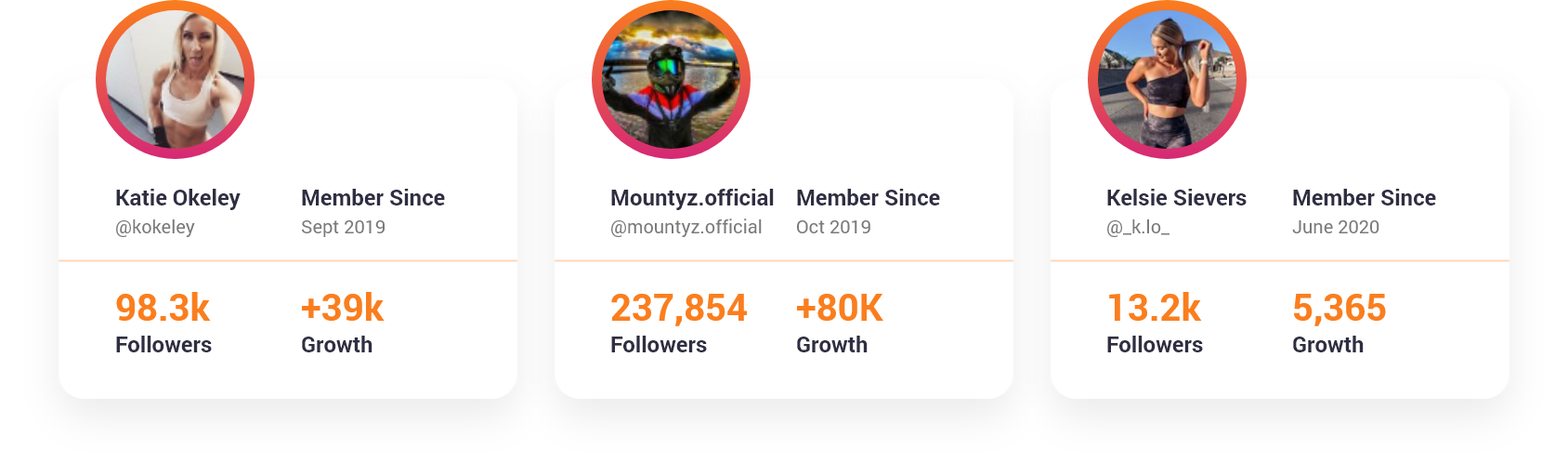Image resolution: width=1568 pixels, height=476 pixels.
Task: Click the Growth label under 5,365
Action: pos(1327,345)
